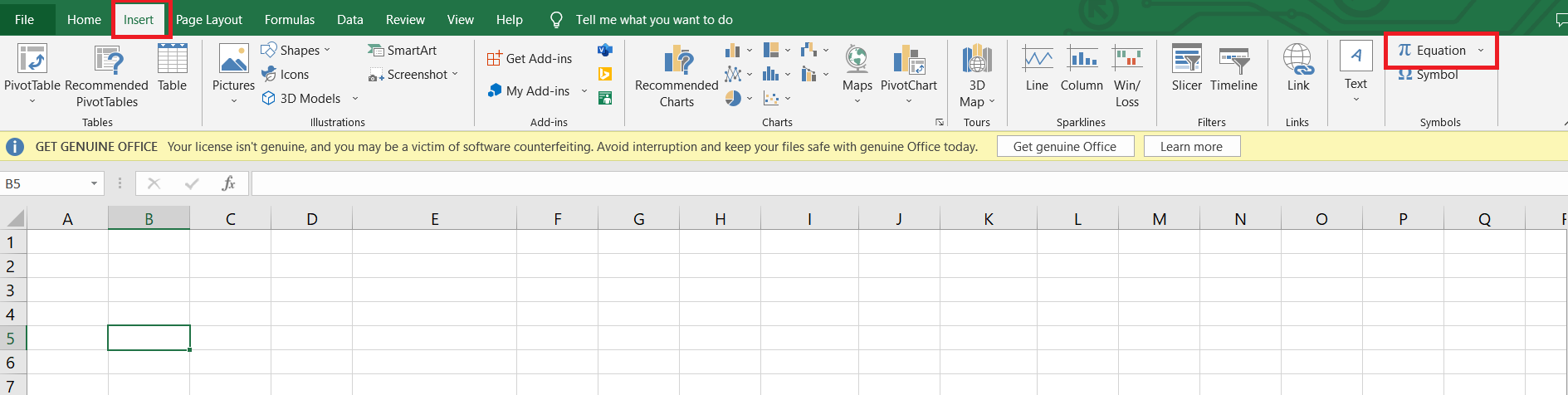Image resolution: width=1568 pixels, height=395 pixels.
Task: Click the statistic chart icon
Action: 771,75
